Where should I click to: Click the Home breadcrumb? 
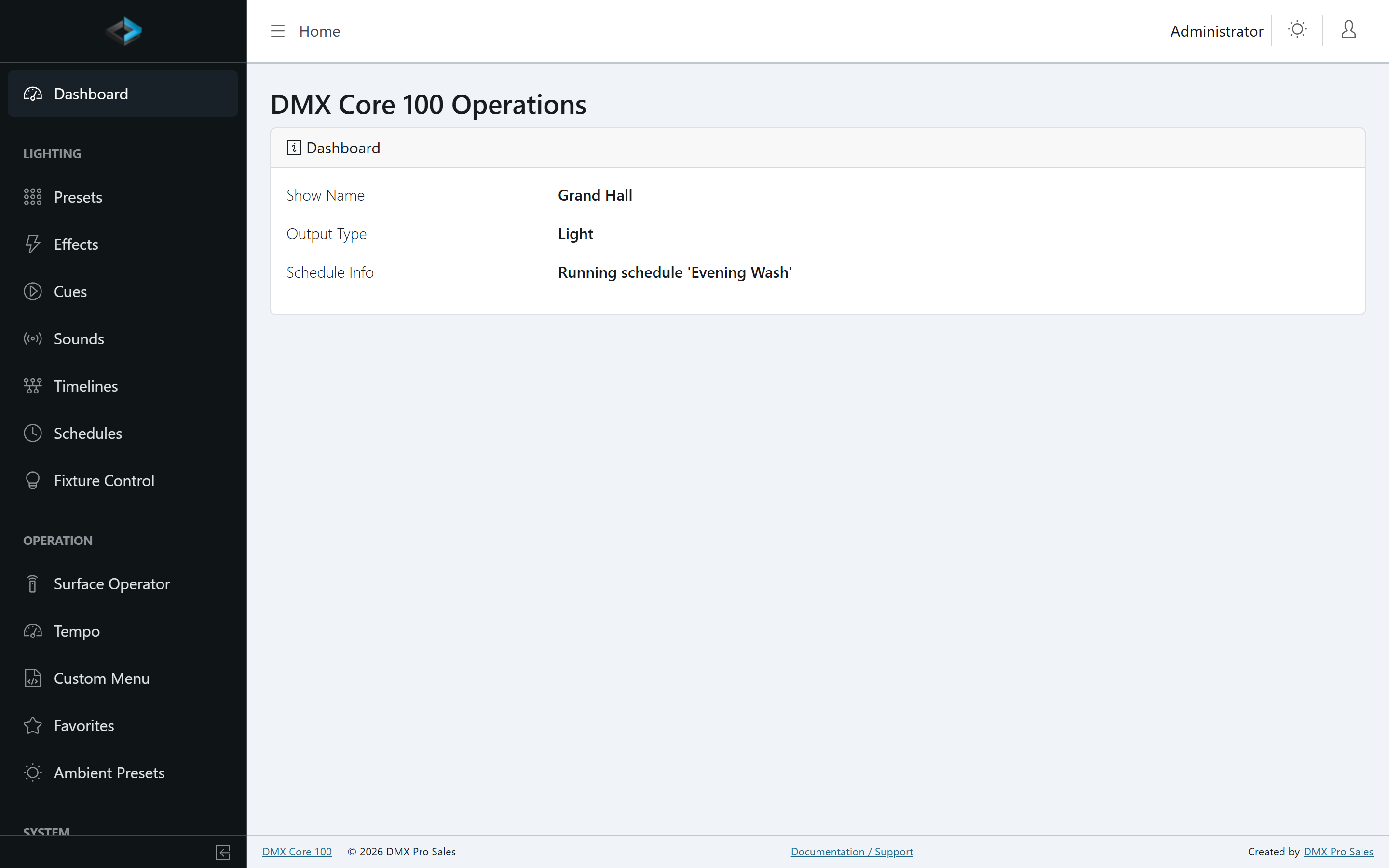pos(320,31)
